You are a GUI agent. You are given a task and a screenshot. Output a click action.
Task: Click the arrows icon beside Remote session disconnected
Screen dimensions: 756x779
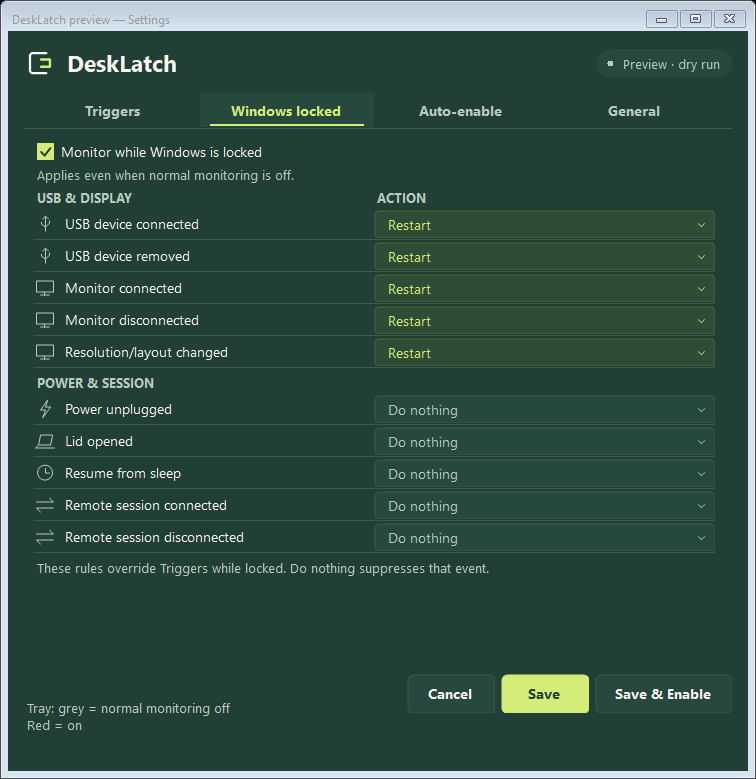pos(45,537)
